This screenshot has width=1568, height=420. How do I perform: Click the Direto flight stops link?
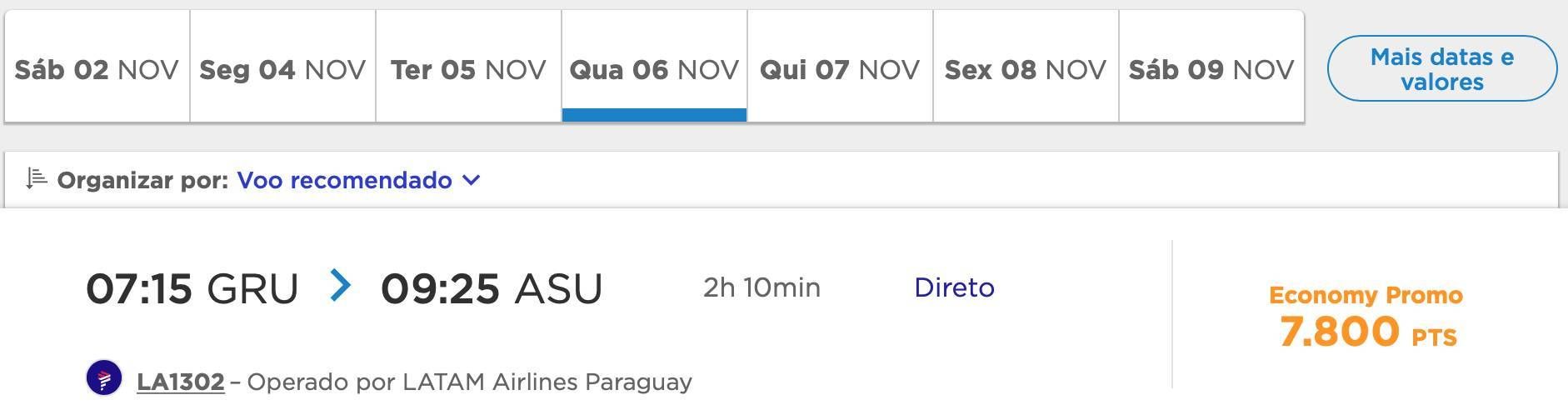tap(954, 287)
